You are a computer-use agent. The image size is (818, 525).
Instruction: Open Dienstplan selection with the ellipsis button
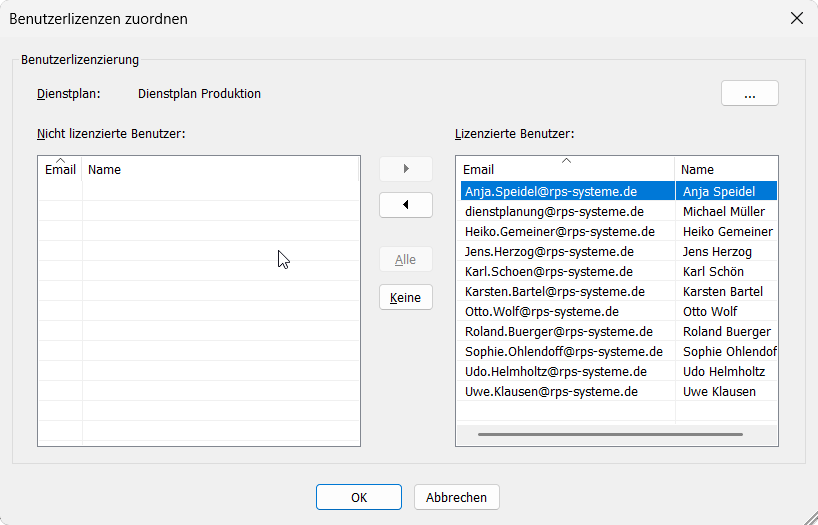[x=750, y=93]
